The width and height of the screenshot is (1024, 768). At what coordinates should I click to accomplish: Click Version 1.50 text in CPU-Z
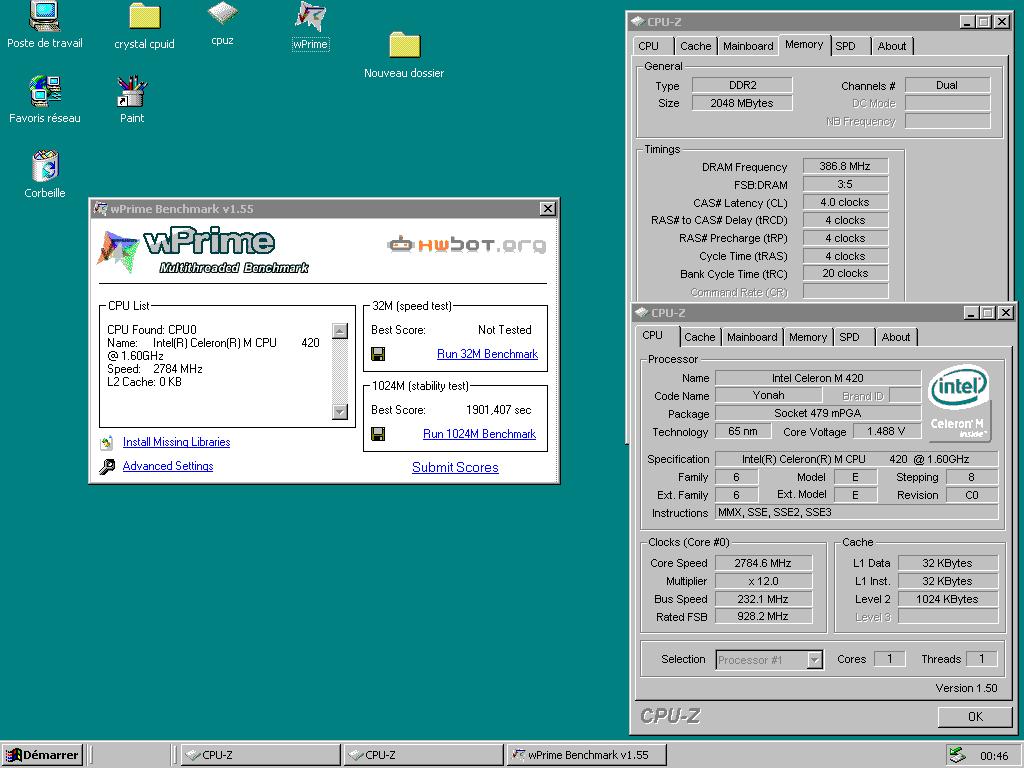click(967, 688)
